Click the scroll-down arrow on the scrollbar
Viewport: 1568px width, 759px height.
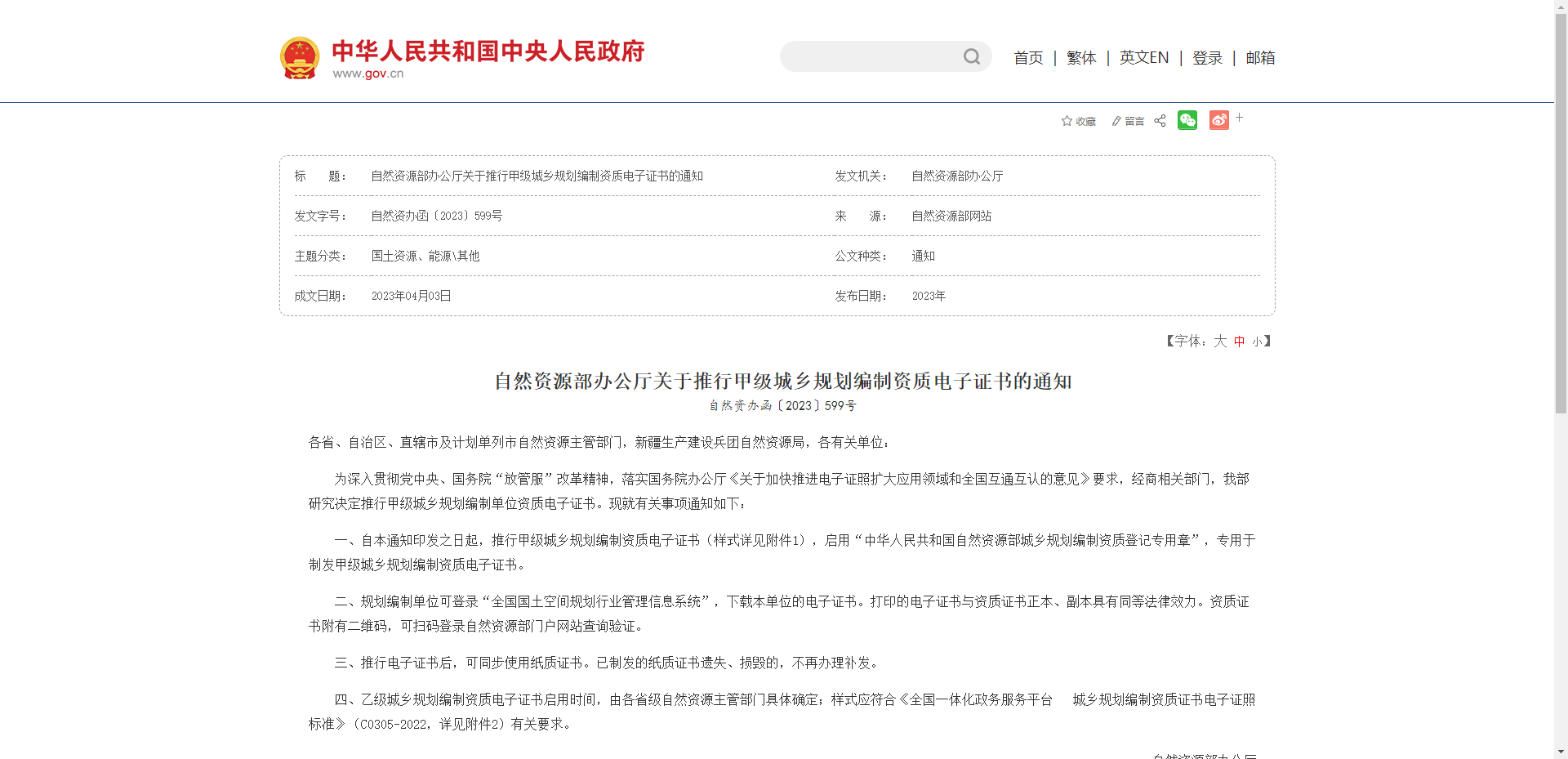(1561, 752)
